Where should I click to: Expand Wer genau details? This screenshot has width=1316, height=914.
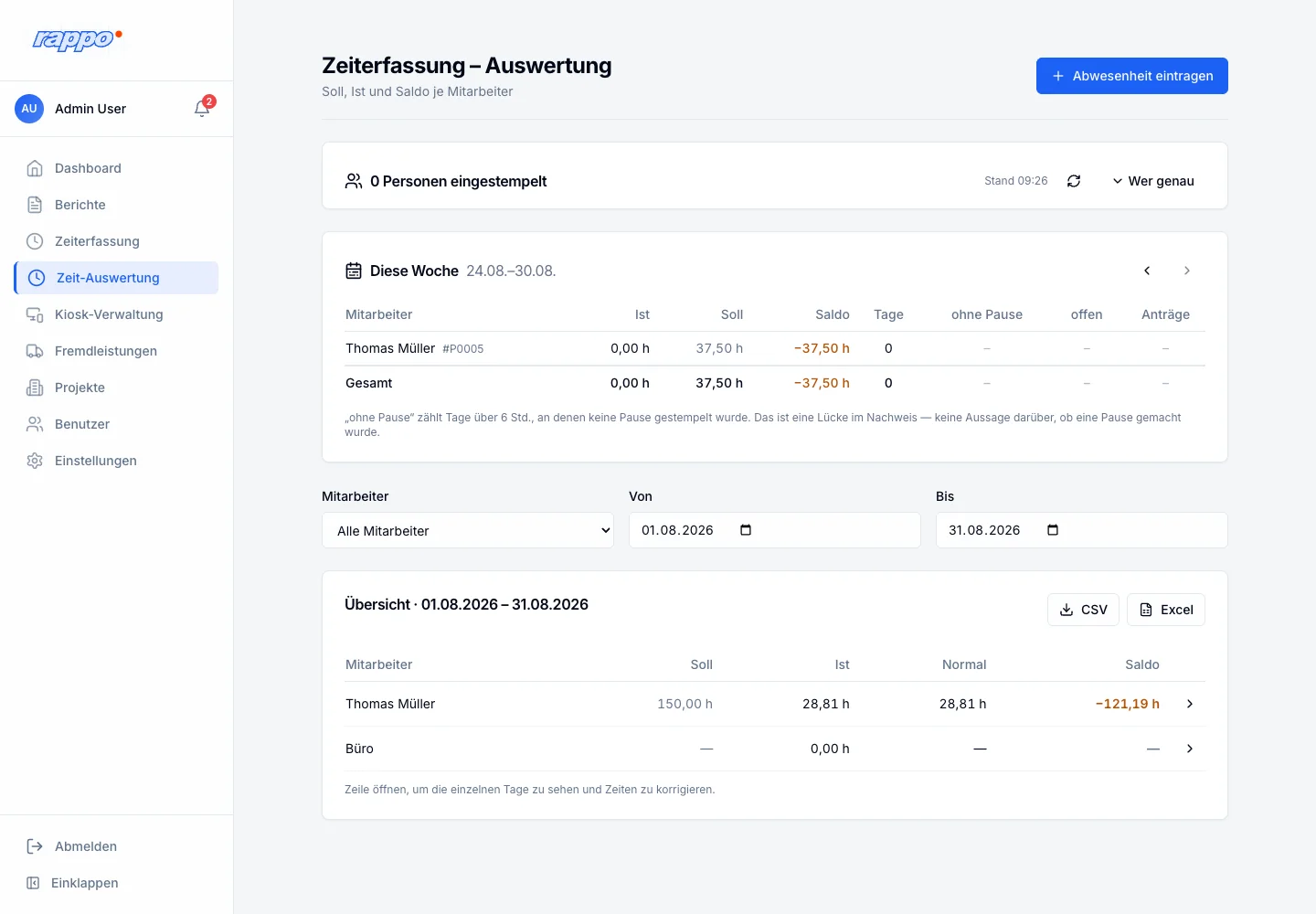[x=1152, y=181]
